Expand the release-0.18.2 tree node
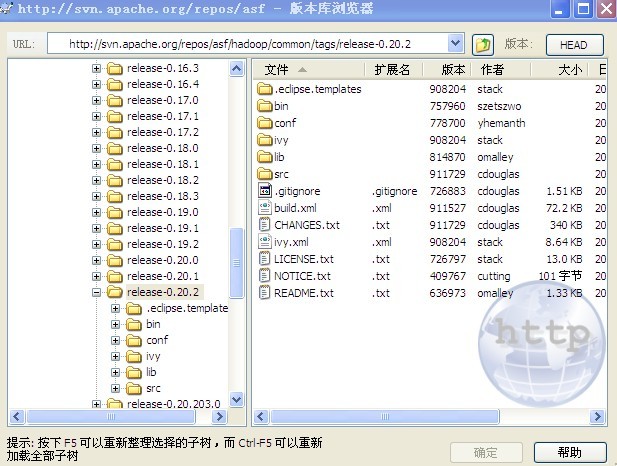Screen dimensions: 617x466 96,180
